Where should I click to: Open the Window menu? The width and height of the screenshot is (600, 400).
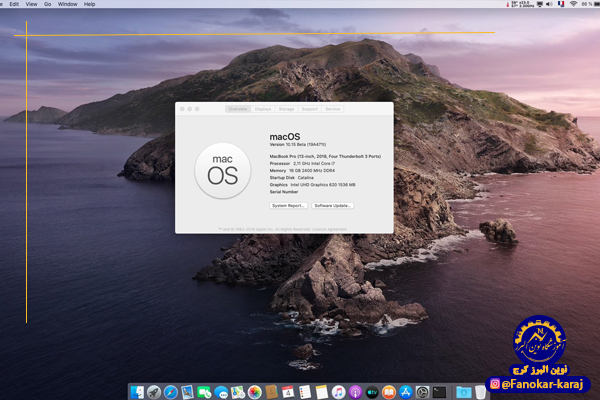pyautogui.click(x=67, y=4)
